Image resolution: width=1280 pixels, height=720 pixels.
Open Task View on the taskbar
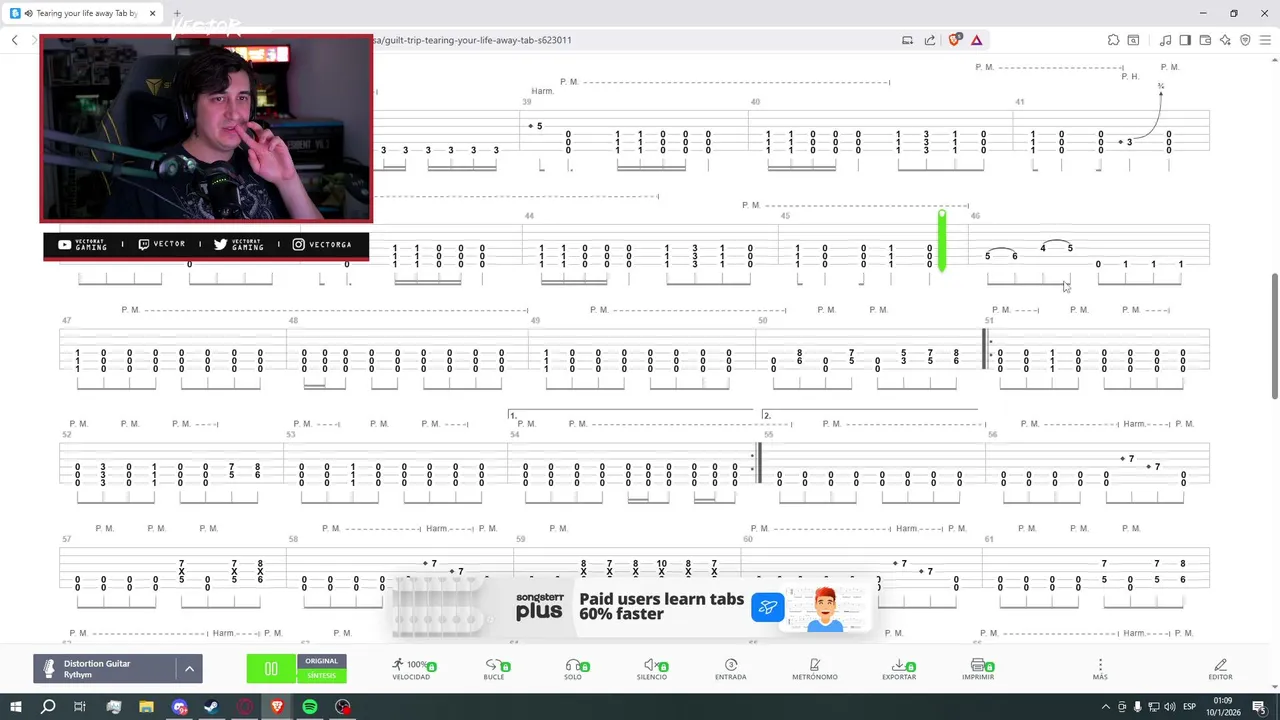pos(80,707)
